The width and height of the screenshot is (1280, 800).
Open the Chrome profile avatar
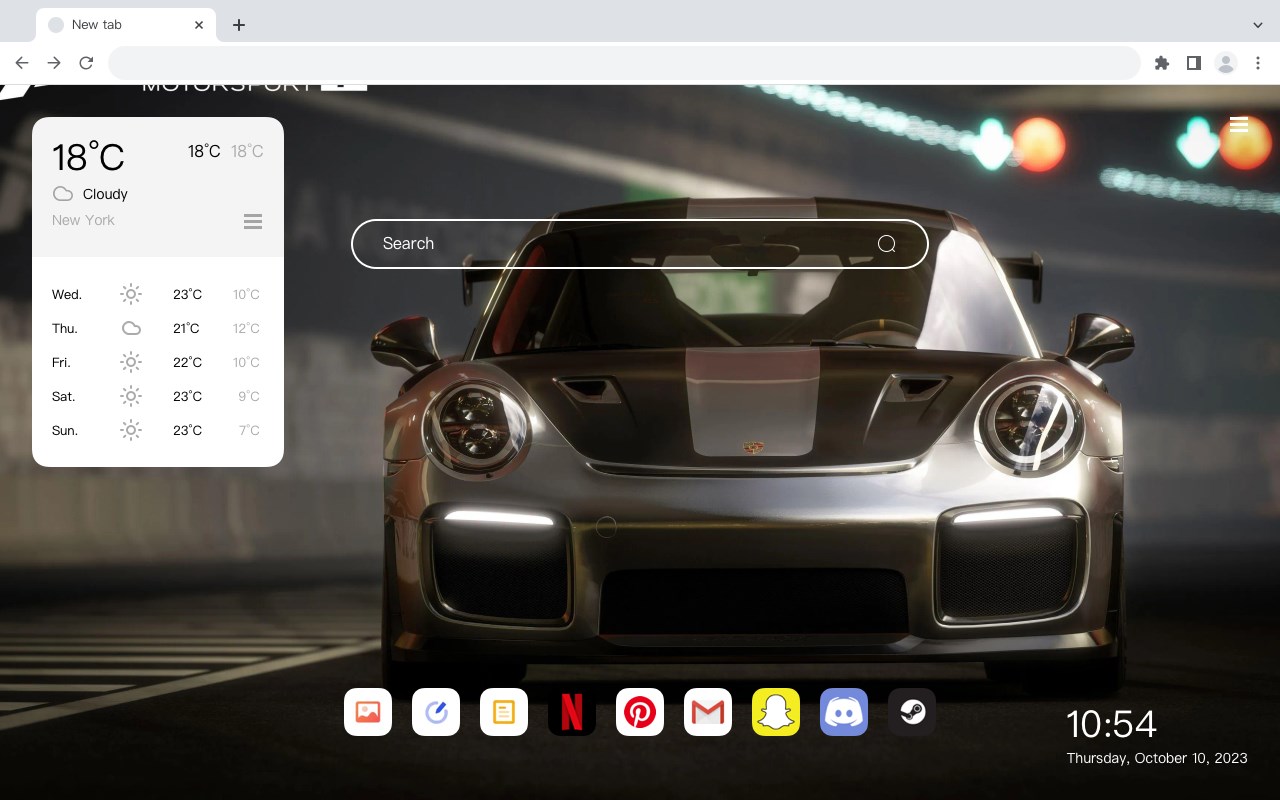pyautogui.click(x=1226, y=63)
